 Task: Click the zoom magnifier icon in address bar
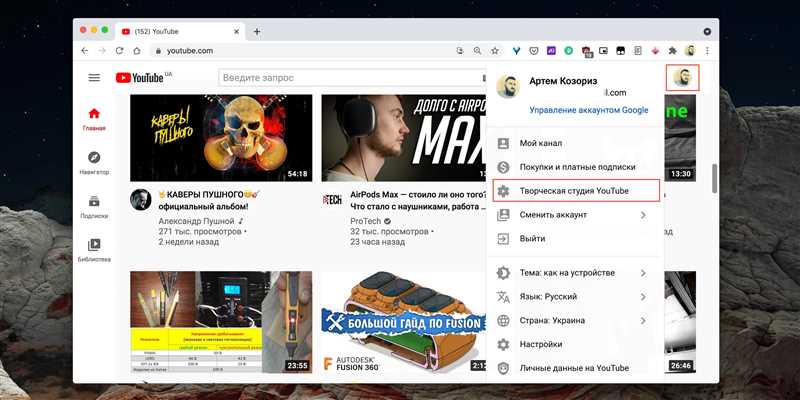pos(477,51)
